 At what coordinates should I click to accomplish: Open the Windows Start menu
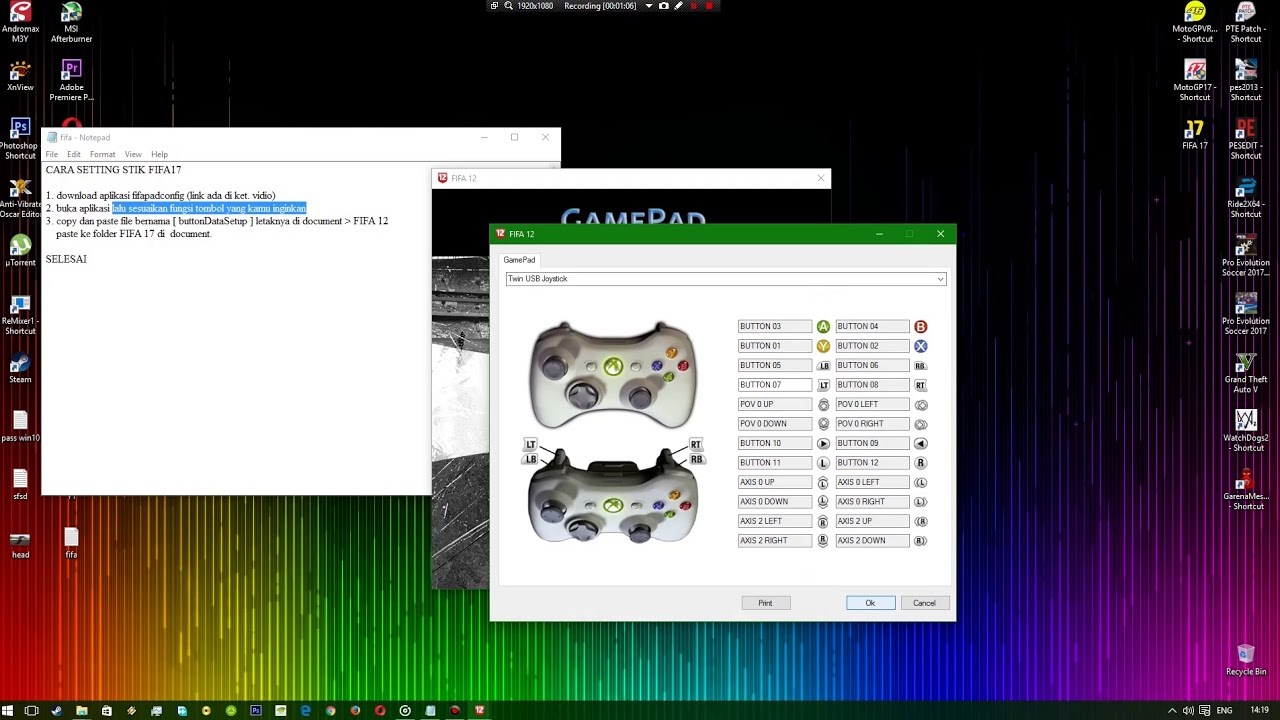tap(7, 711)
